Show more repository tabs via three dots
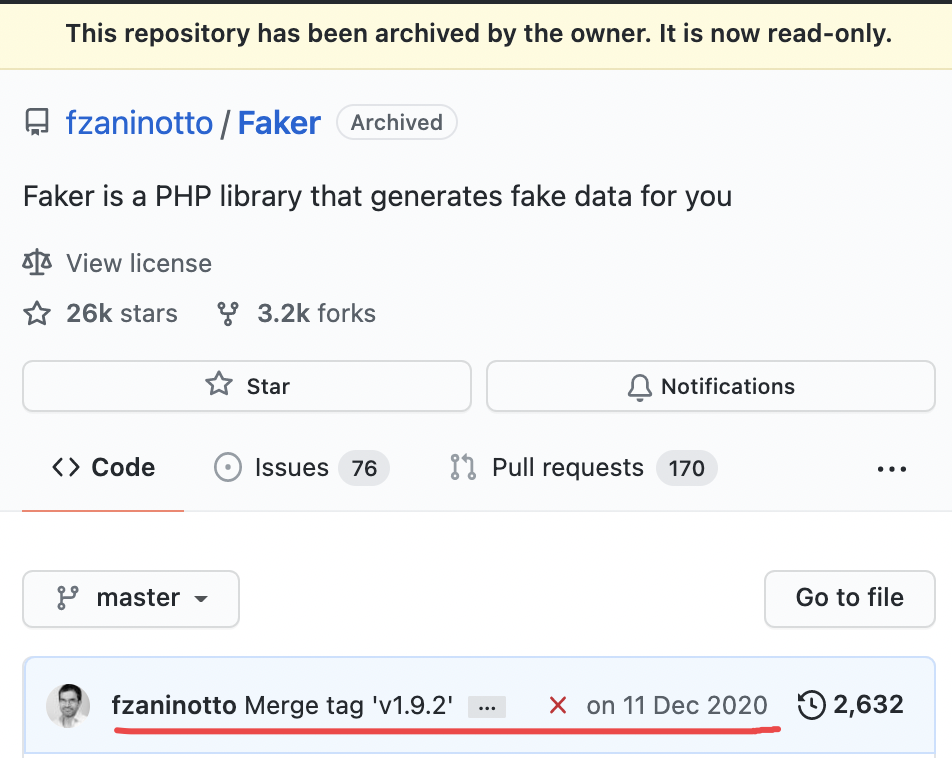Viewport: 952px width, 758px height. 891,468
